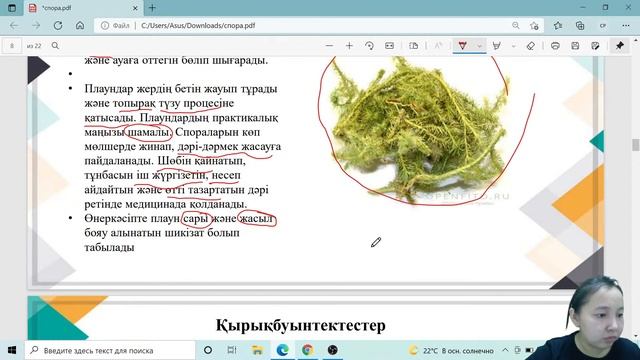Search within the PDF document
This screenshot has height=360, width=640.
coord(56,46)
